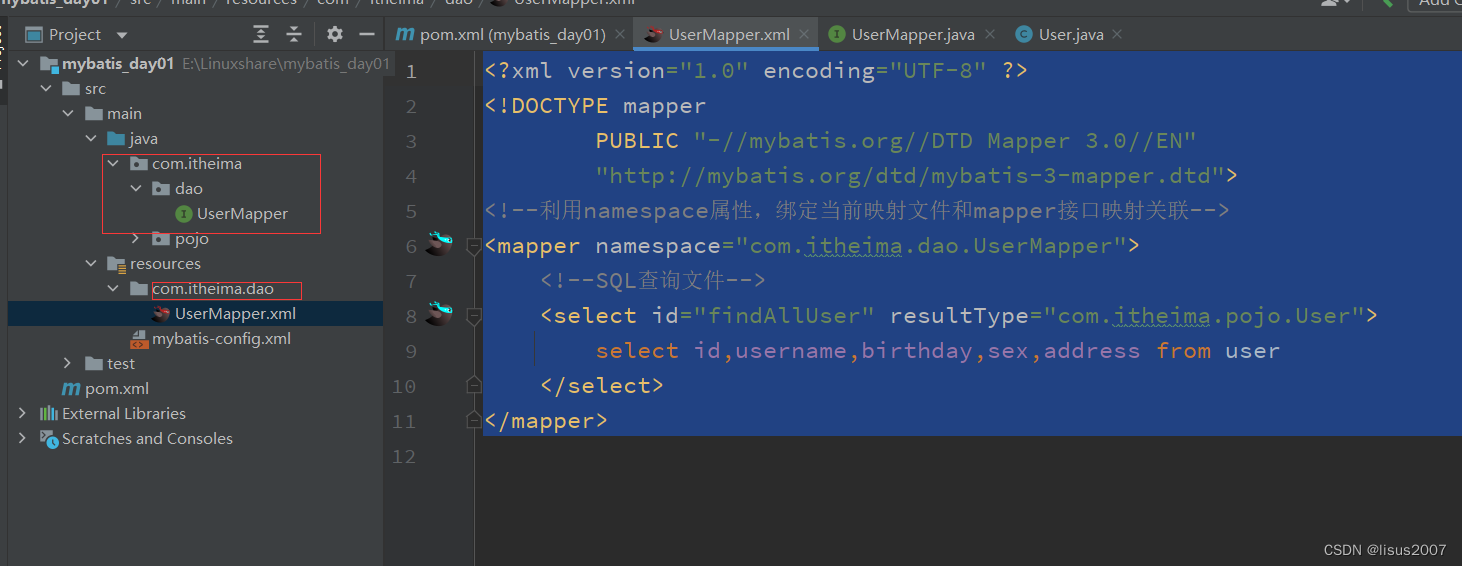
Task: Expand Scratches and Consoles node
Action: point(23,439)
